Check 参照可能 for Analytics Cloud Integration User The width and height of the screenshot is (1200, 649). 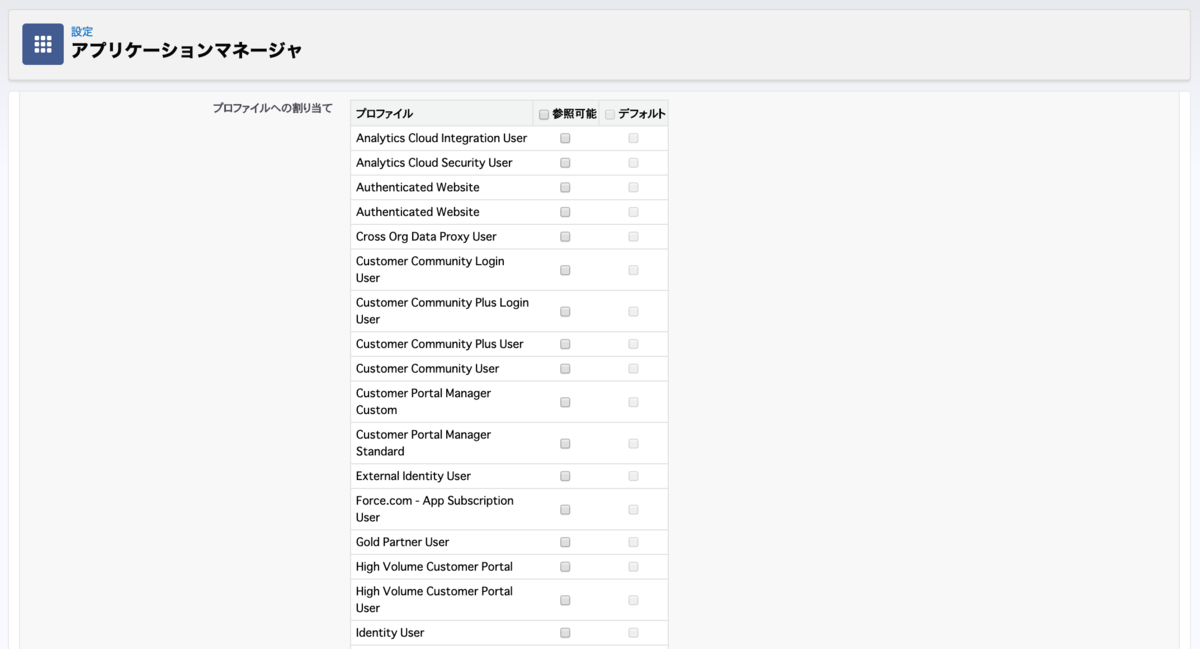click(565, 138)
